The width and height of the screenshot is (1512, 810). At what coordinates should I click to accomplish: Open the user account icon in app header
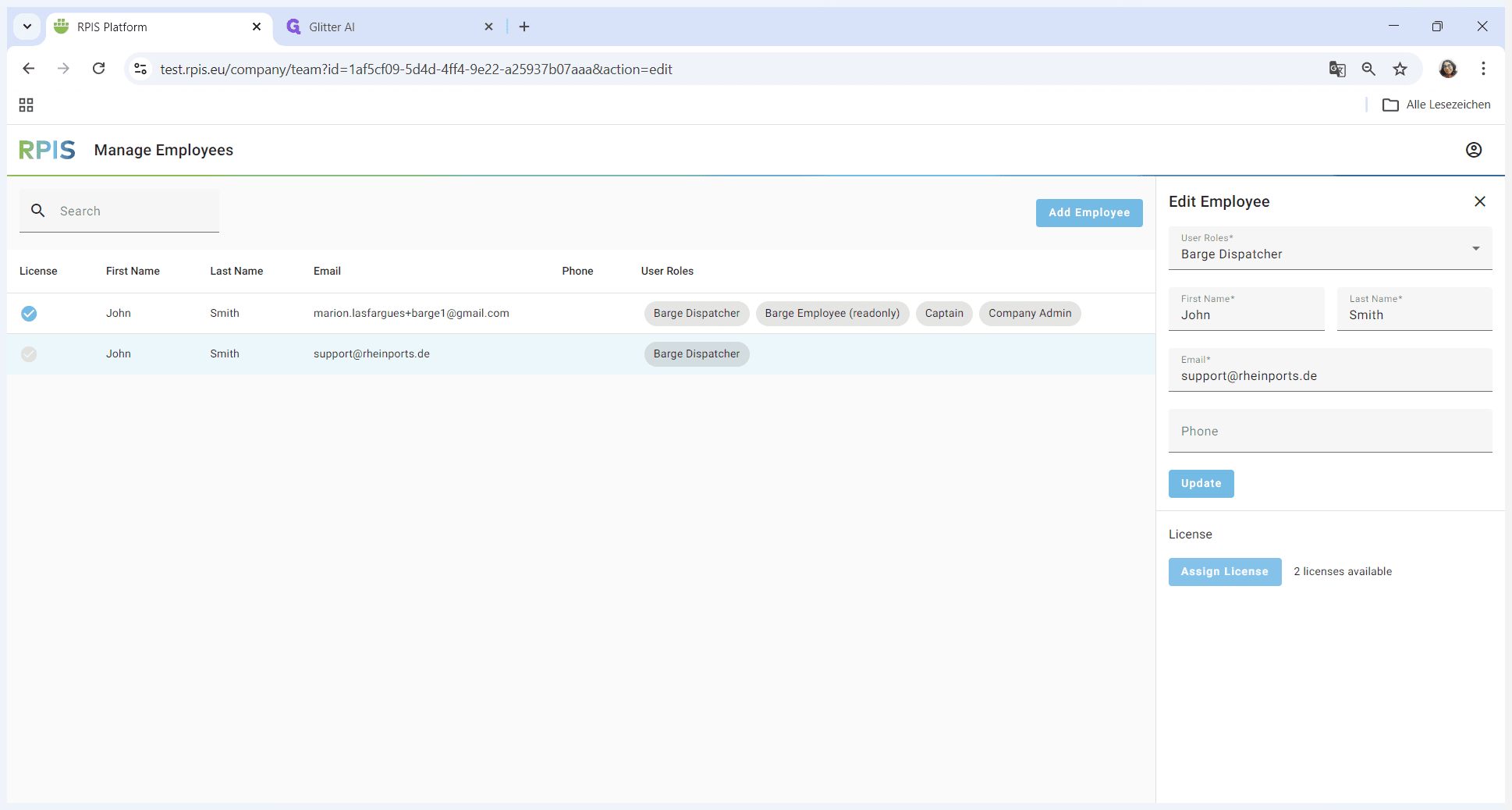(x=1474, y=150)
